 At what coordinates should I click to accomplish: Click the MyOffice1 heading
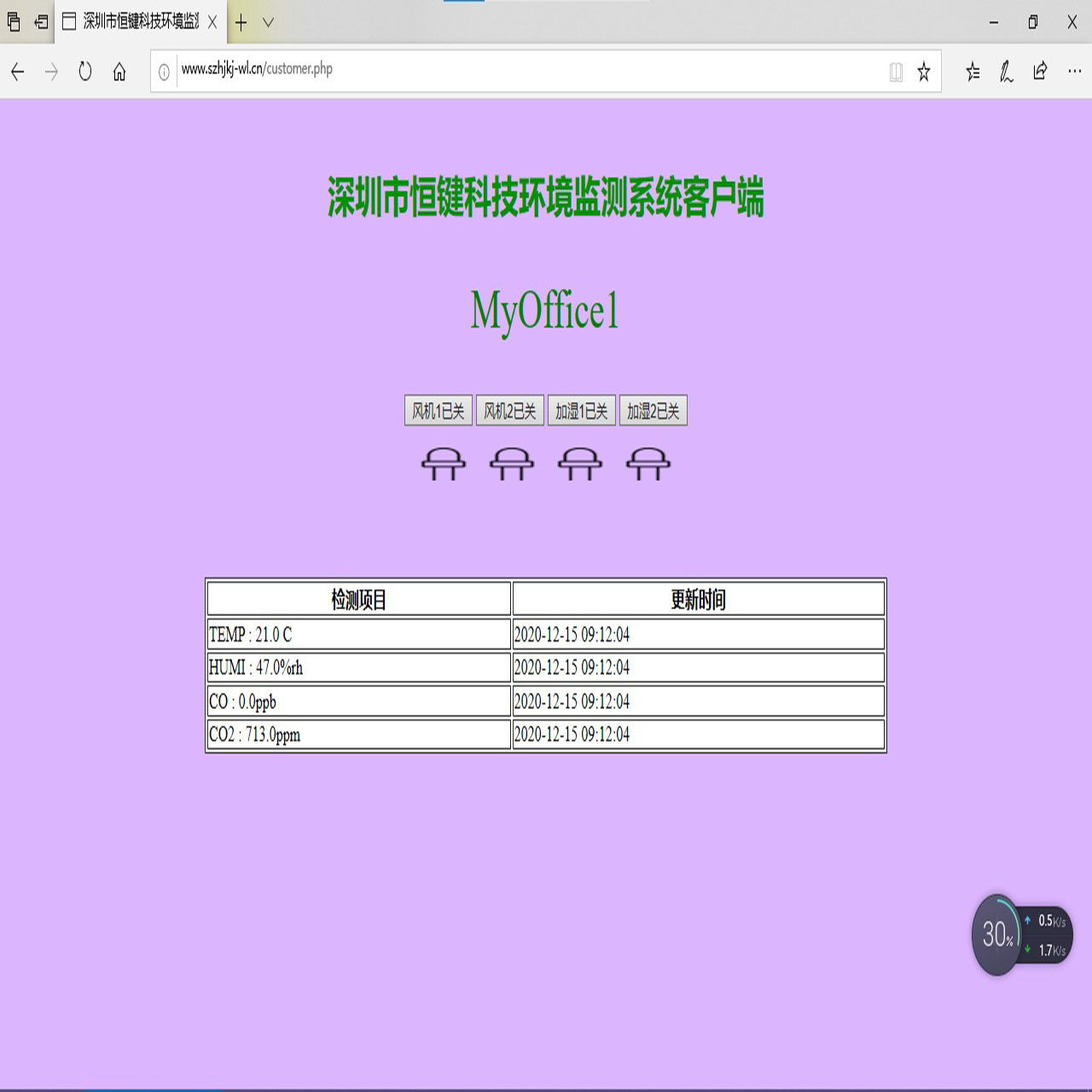point(544,311)
